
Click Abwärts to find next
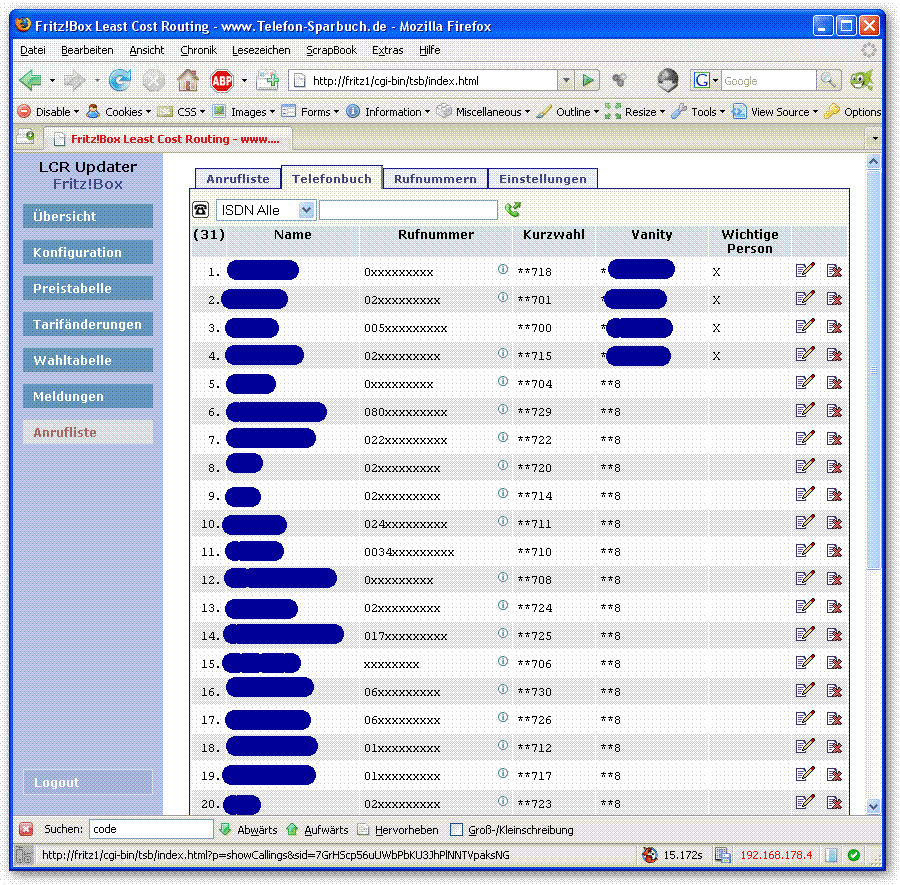pos(249,829)
